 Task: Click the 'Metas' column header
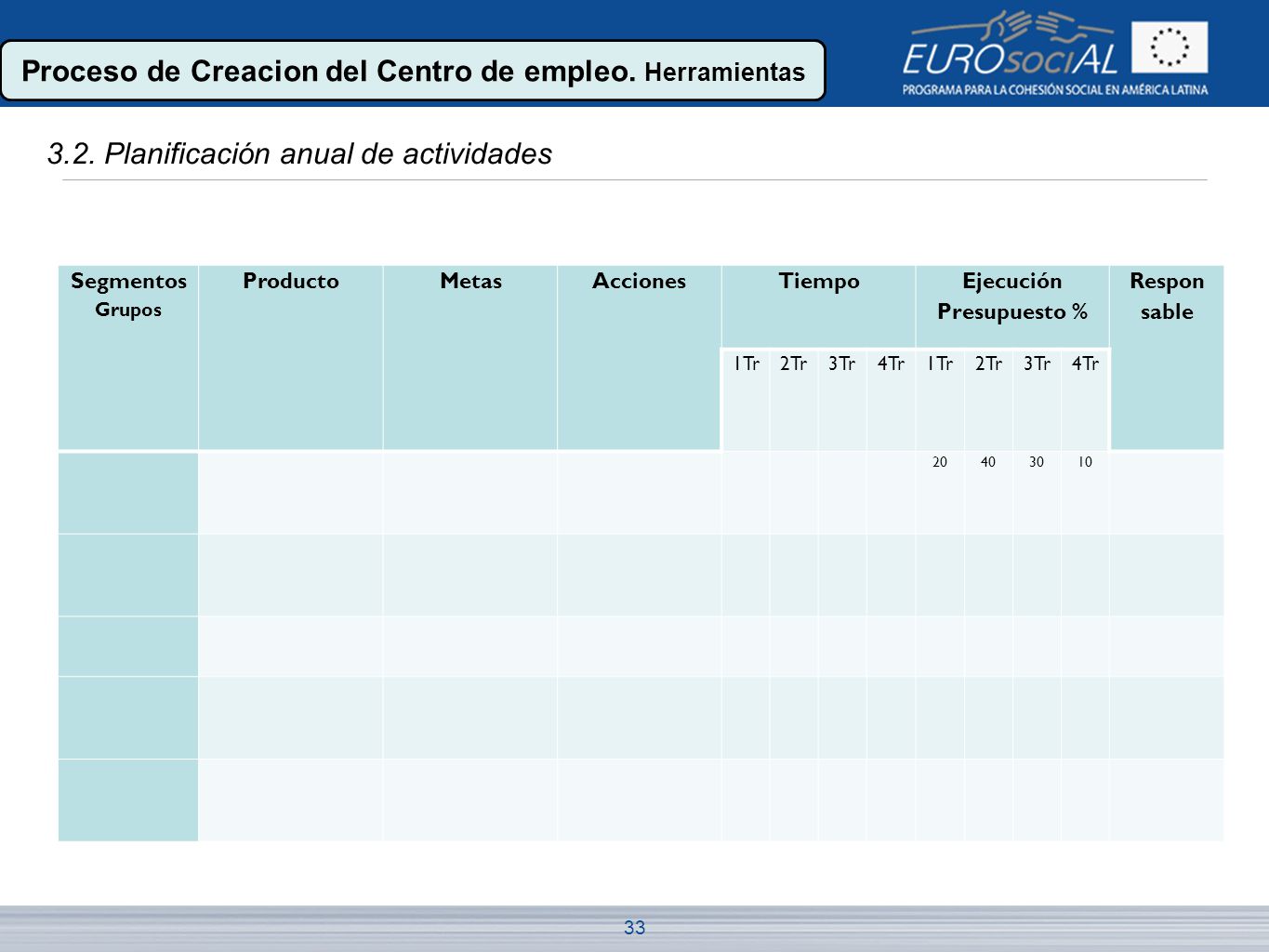point(470,358)
